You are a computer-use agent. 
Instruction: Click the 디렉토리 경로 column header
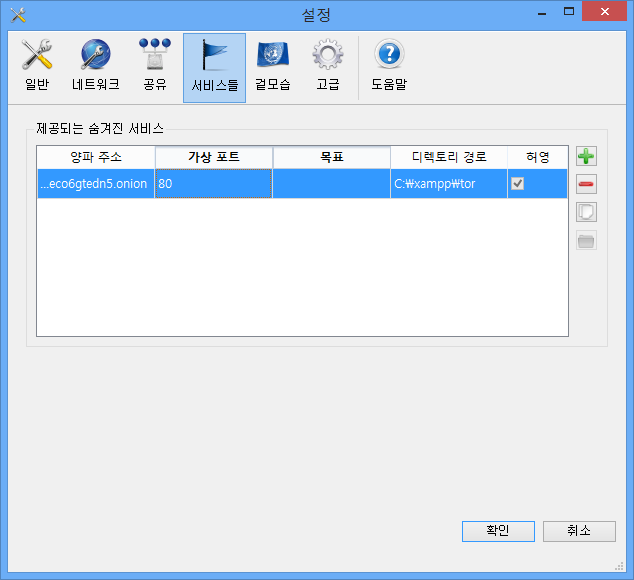[449, 157]
